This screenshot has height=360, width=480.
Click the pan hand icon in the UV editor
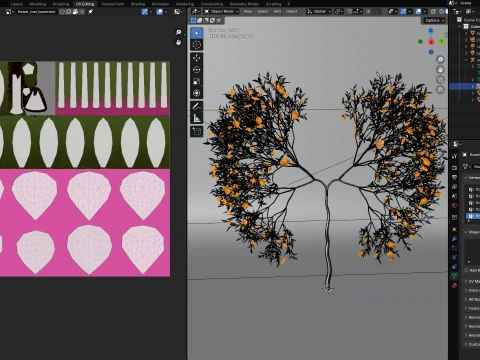point(178,42)
